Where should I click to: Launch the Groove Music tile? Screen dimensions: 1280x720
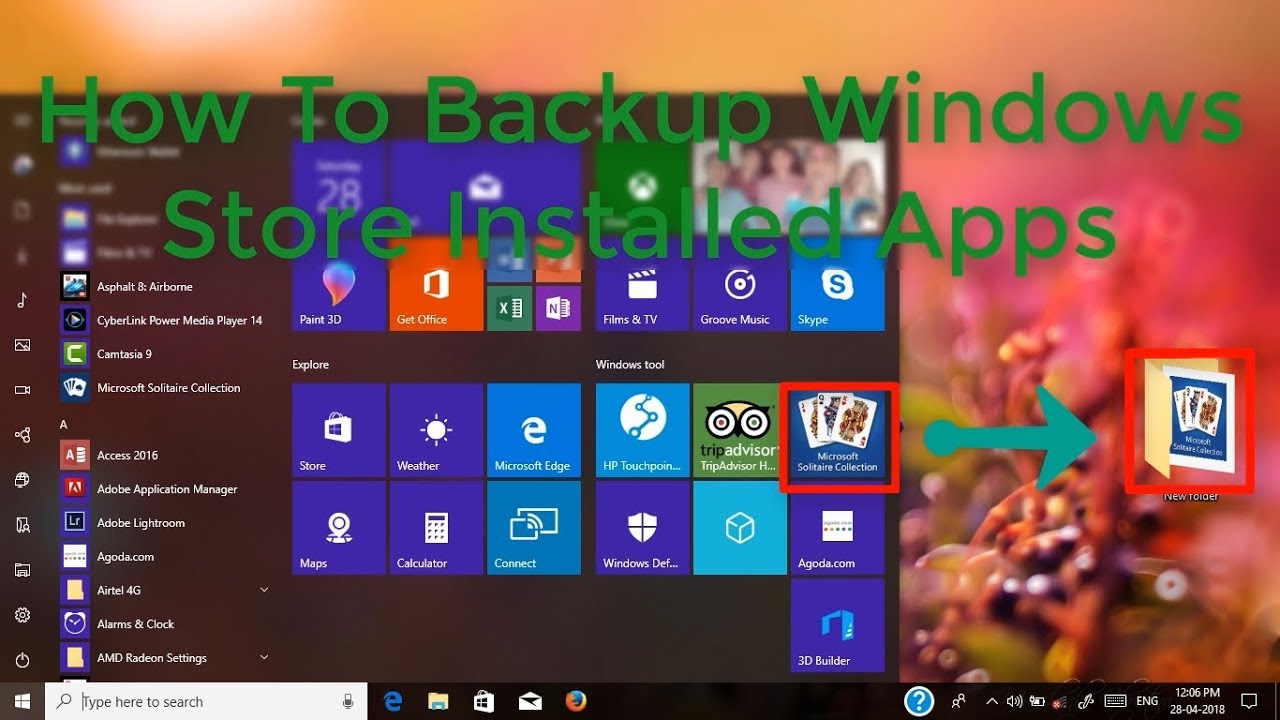(740, 284)
